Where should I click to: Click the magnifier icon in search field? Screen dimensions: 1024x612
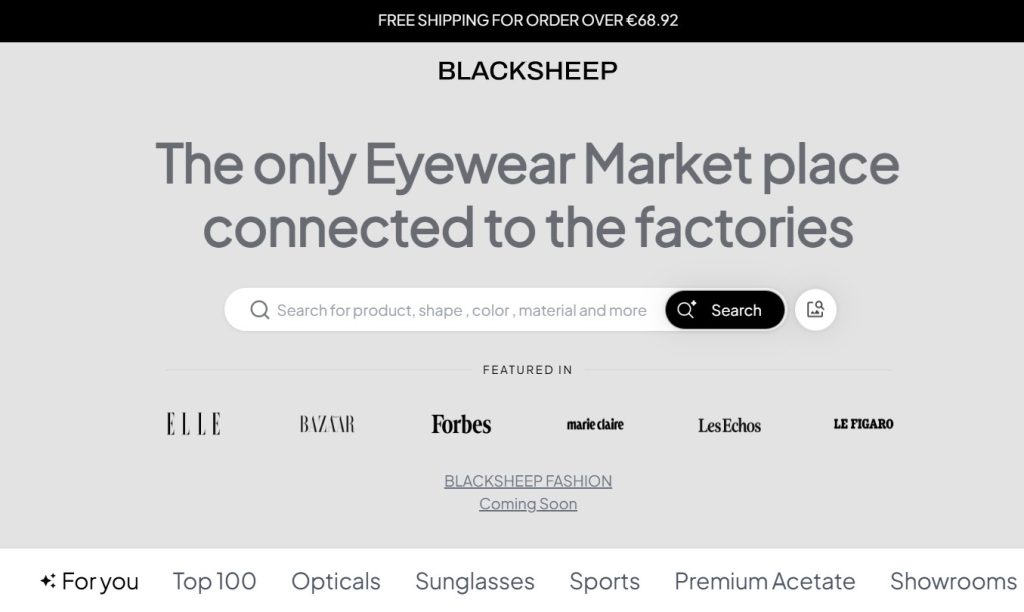coord(260,310)
